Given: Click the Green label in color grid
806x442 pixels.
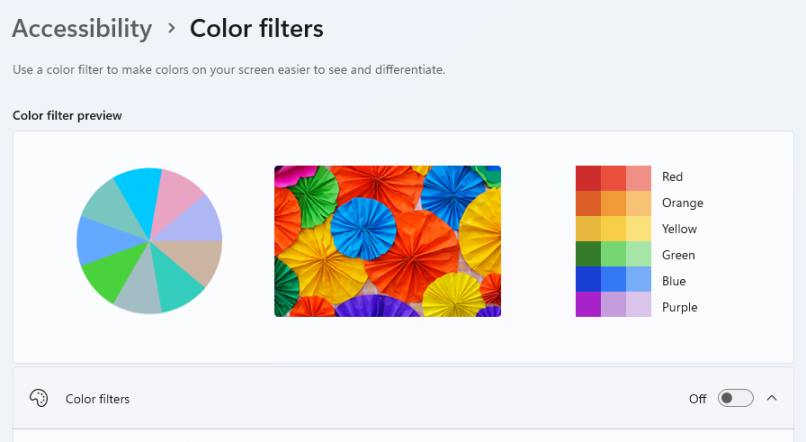Looking at the screenshot, I should click(x=676, y=255).
